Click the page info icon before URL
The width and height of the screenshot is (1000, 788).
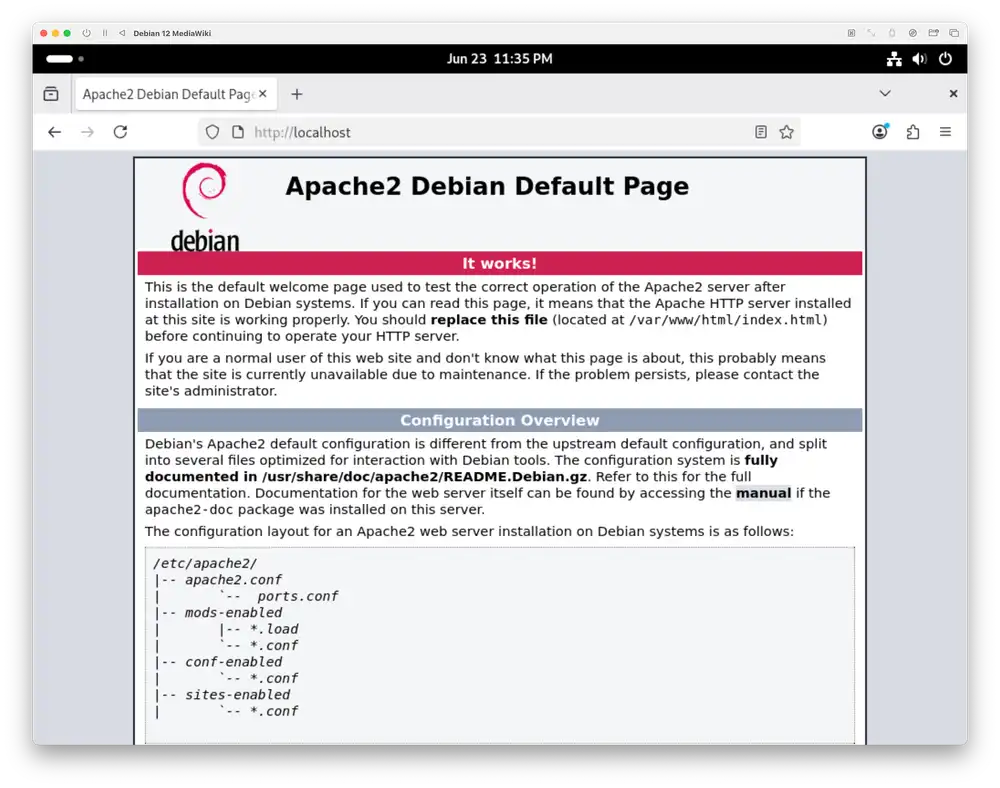point(238,132)
